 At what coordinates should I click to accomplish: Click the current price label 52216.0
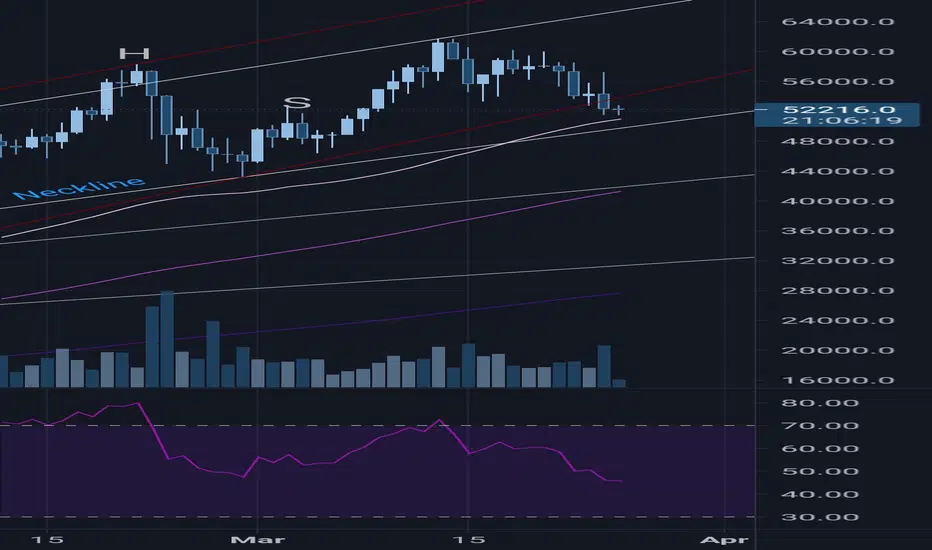pos(839,109)
